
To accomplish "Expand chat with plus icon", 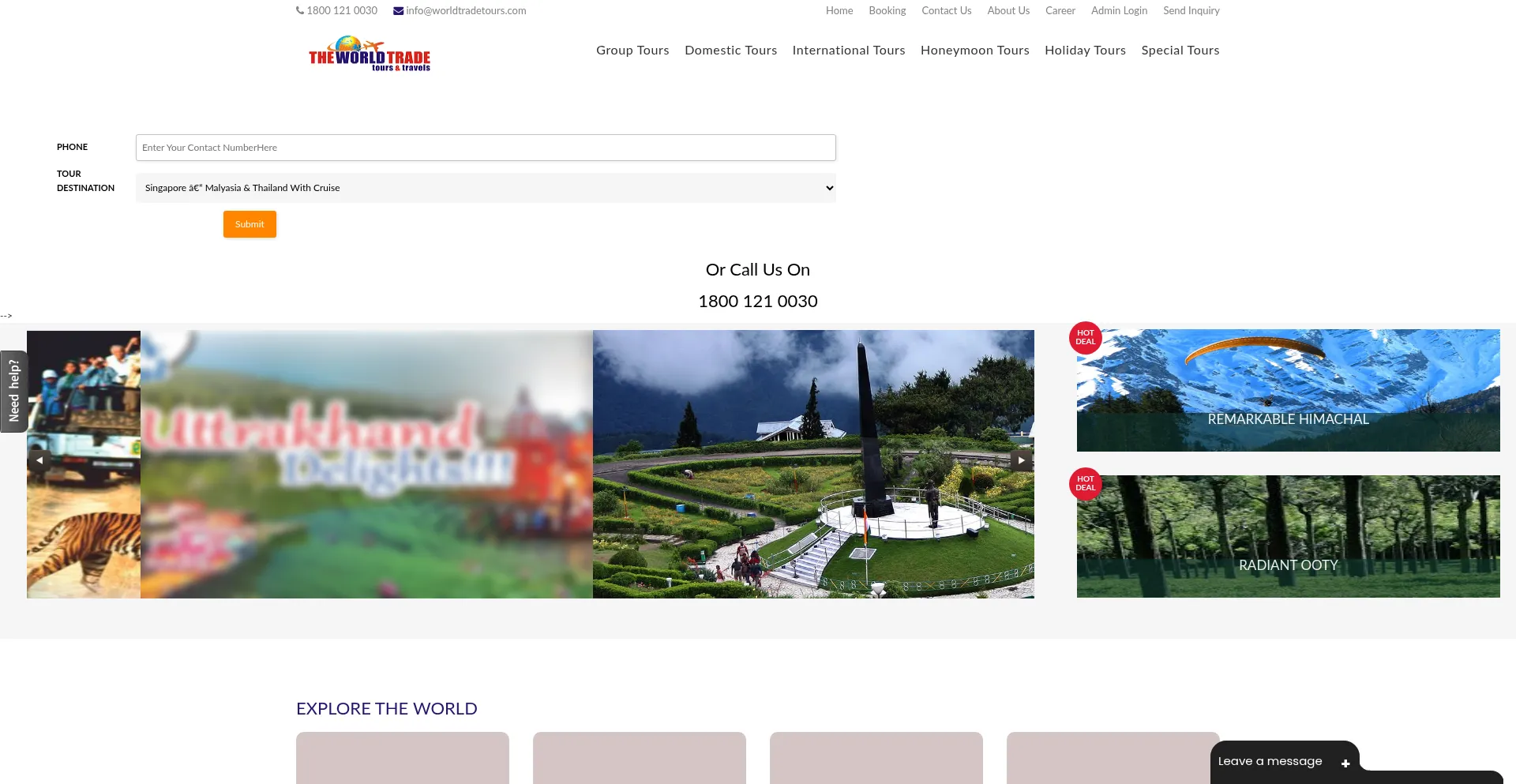I will click(1345, 763).
